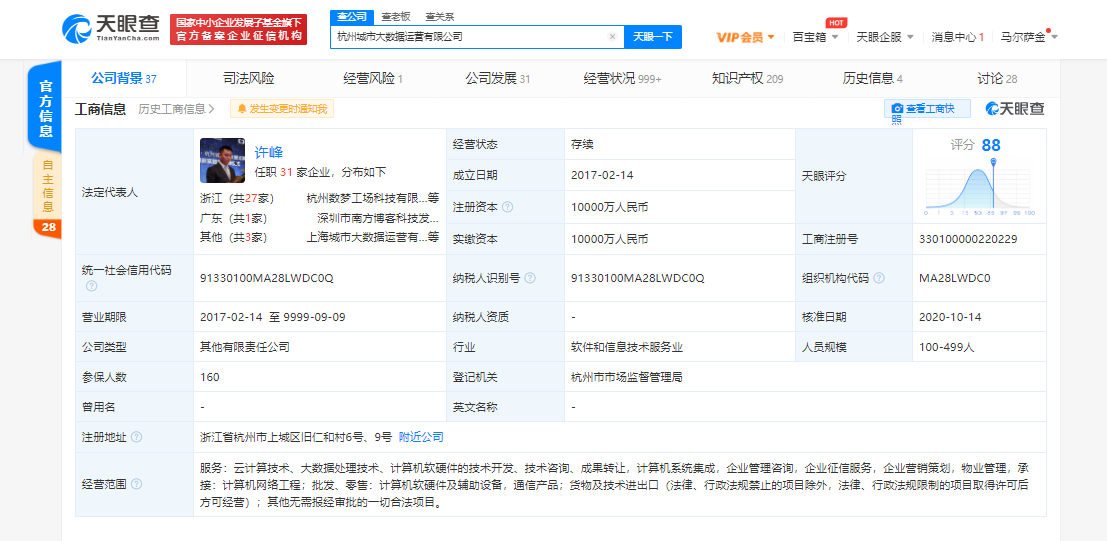Click the help icon next to 注册资本
This screenshot has width=1107, height=541.
(508, 208)
